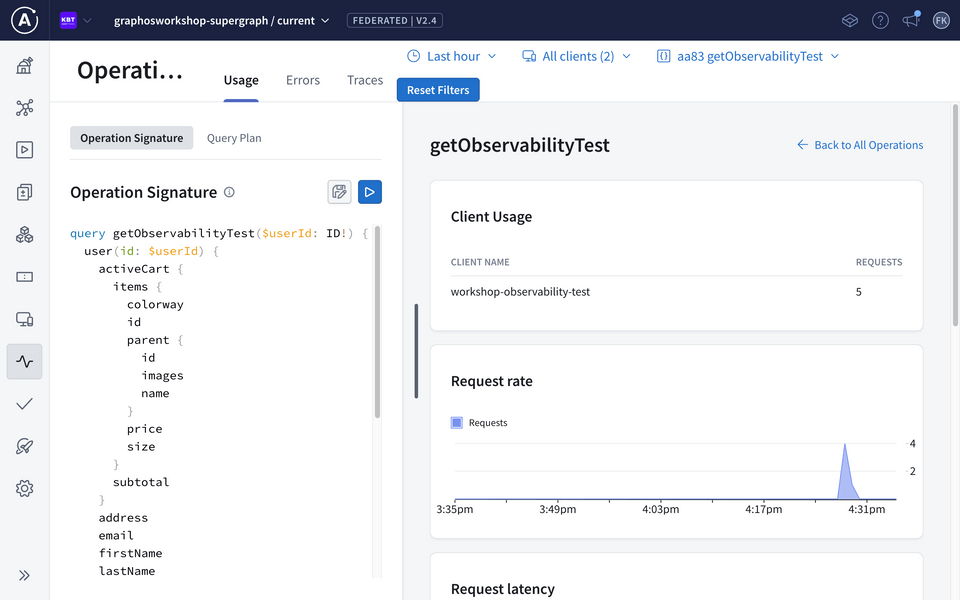Open the FK user profile avatar
The height and width of the screenshot is (600, 960).
point(941,21)
